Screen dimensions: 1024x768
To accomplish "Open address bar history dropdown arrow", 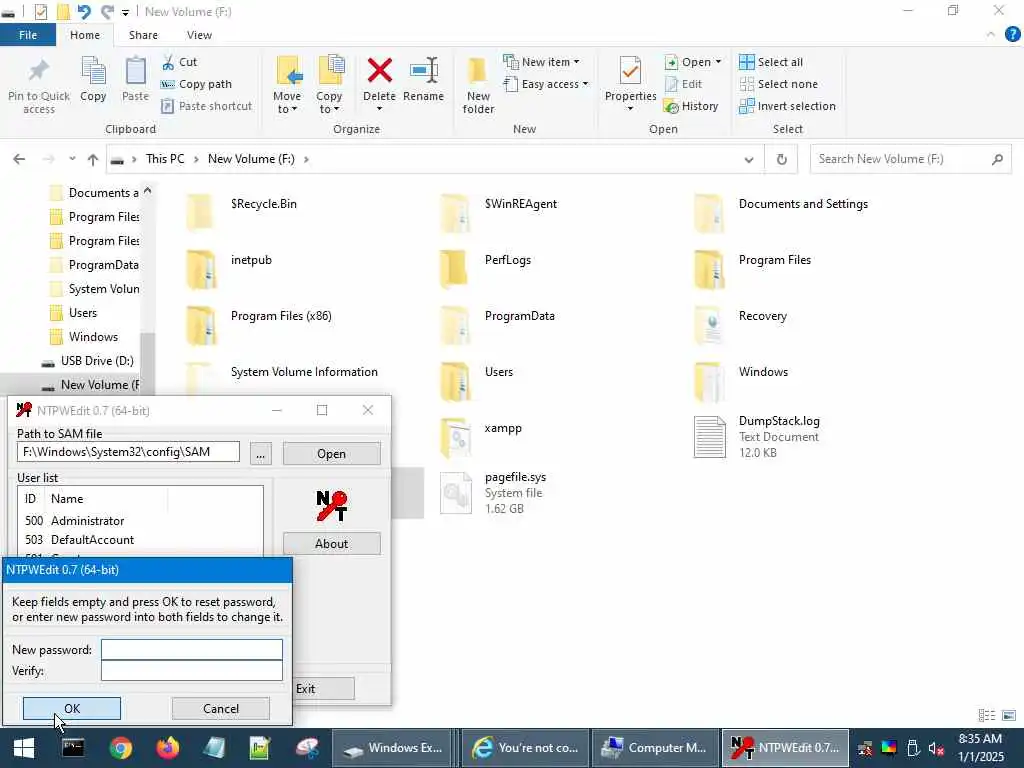I will pos(749,159).
